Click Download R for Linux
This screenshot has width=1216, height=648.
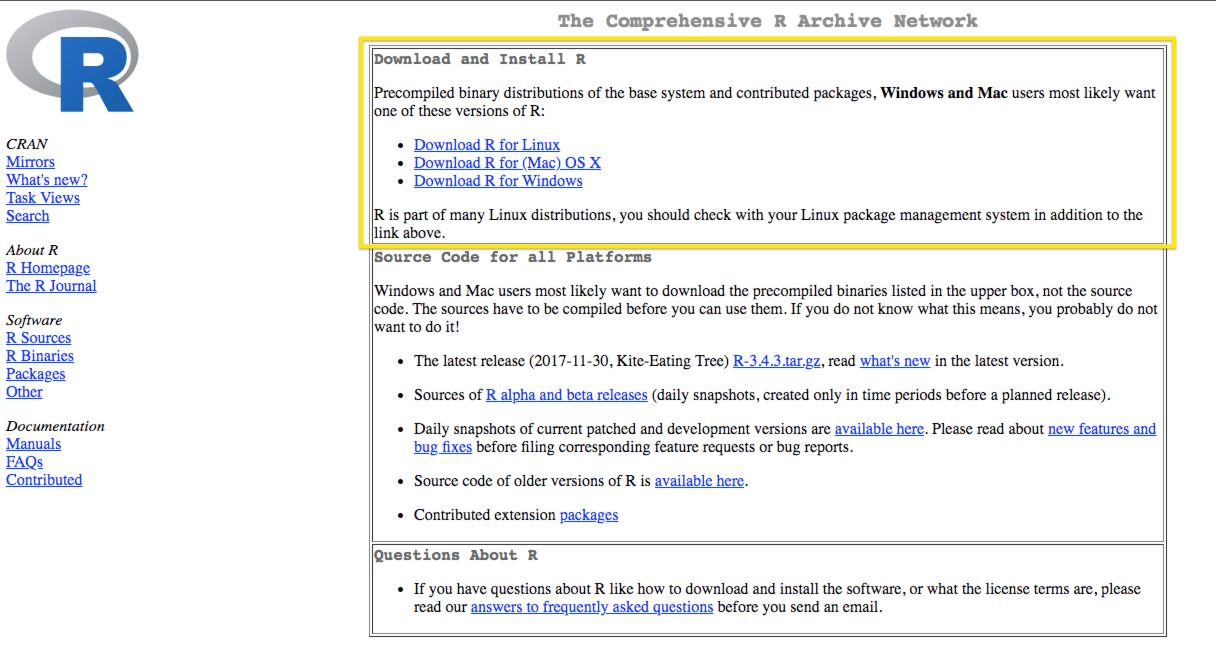pos(487,145)
